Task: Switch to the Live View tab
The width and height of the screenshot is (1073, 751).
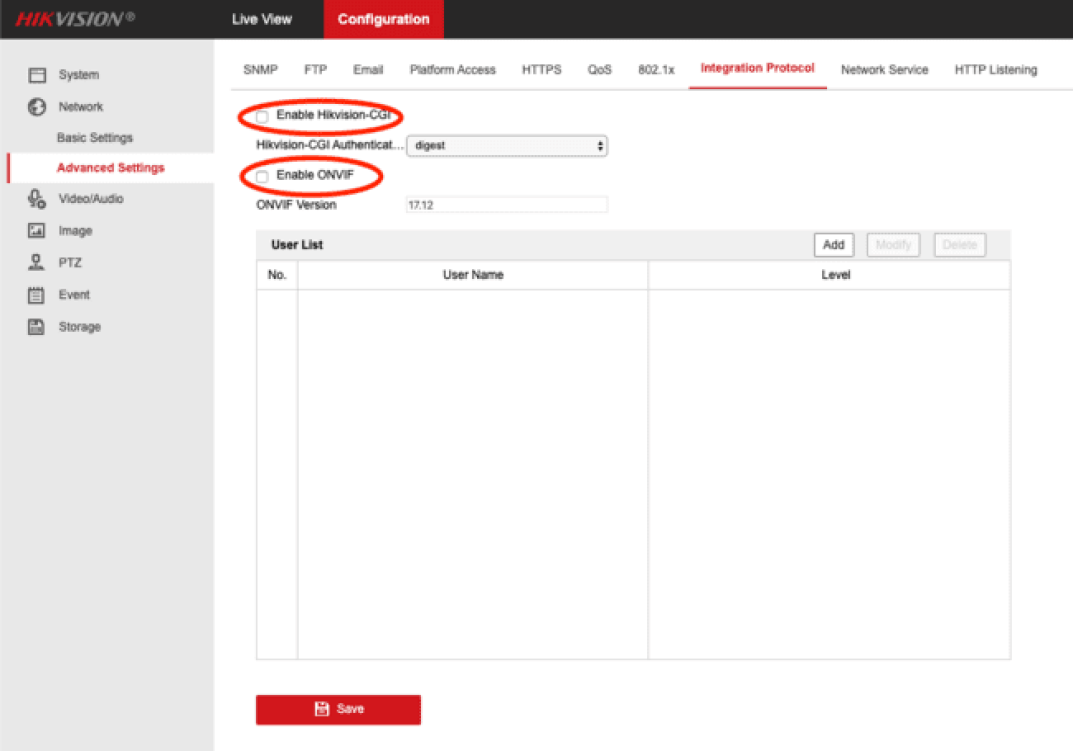Action: 262,20
